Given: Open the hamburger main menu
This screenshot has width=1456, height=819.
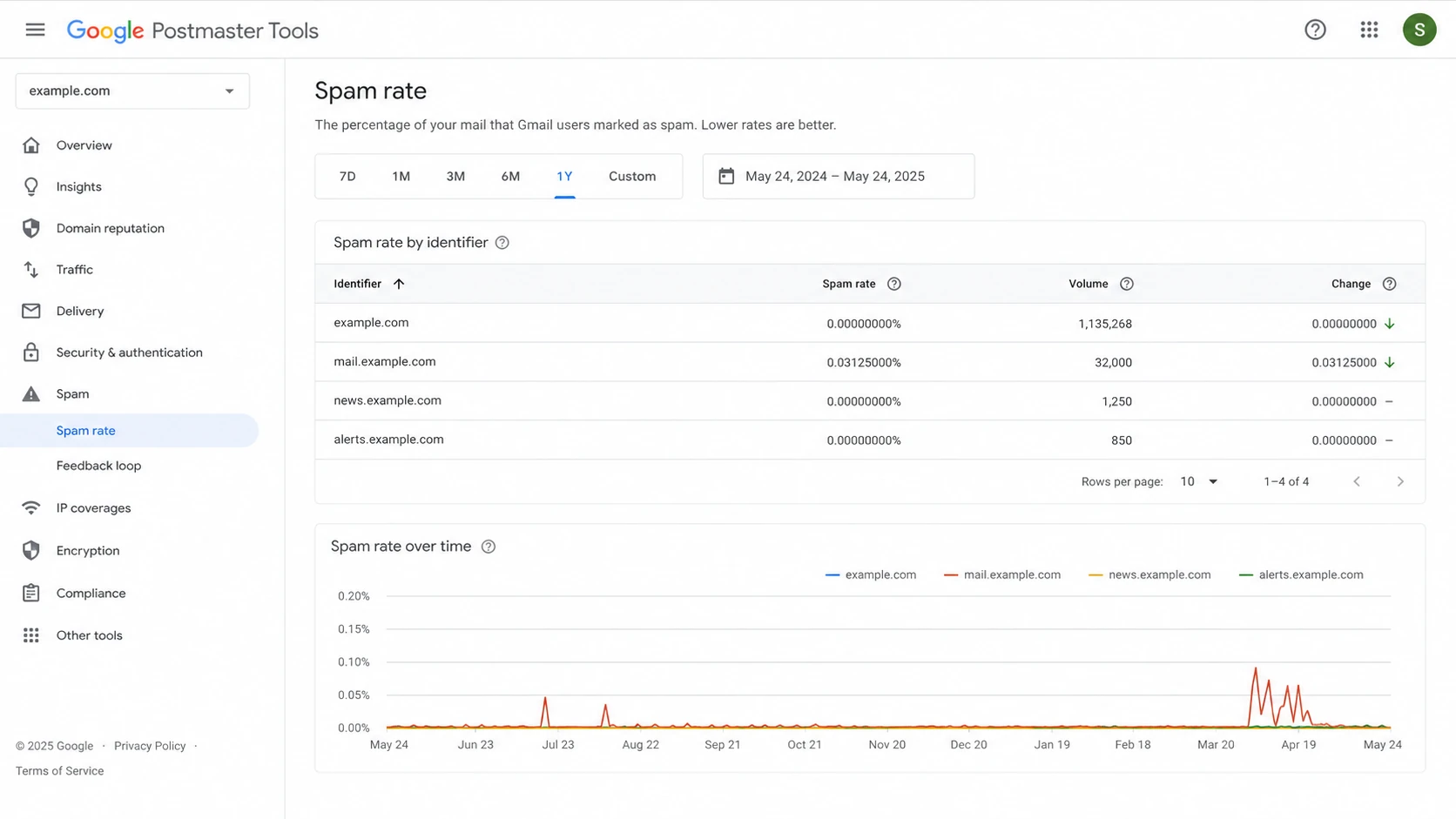Looking at the screenshot, I should (x=35, y=30).
